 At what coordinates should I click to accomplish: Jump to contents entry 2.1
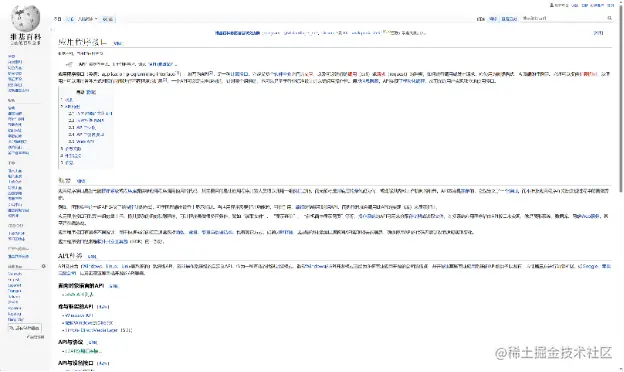point(90,113)
